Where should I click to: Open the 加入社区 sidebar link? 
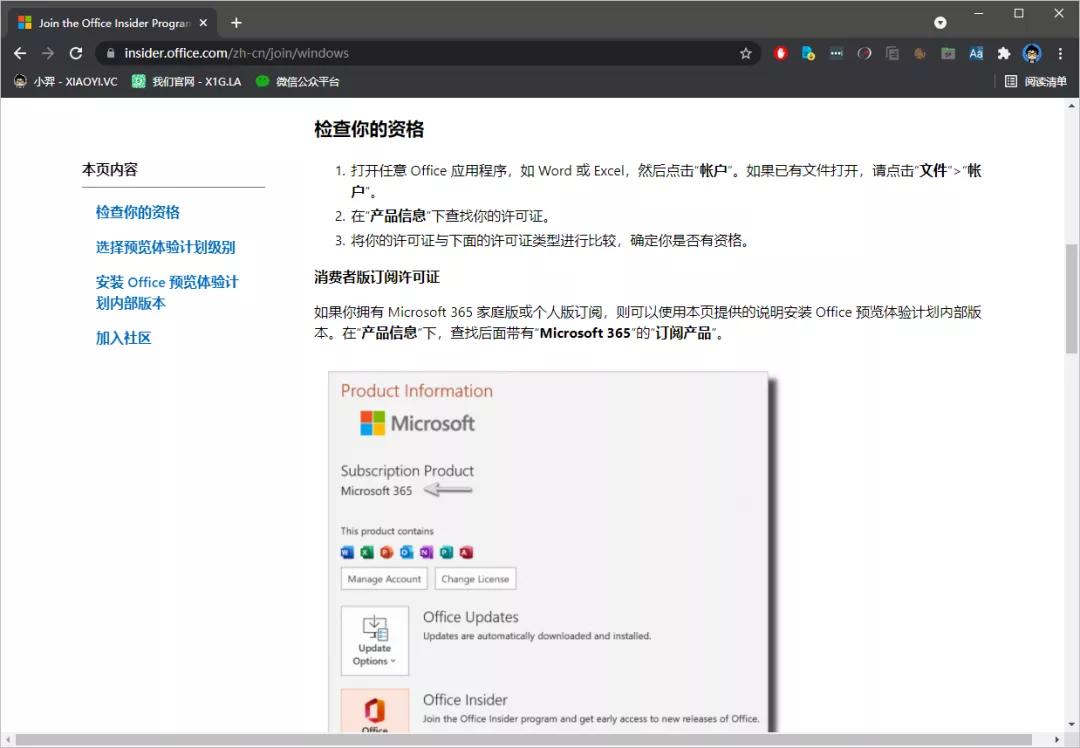click(x=123, y=339)
